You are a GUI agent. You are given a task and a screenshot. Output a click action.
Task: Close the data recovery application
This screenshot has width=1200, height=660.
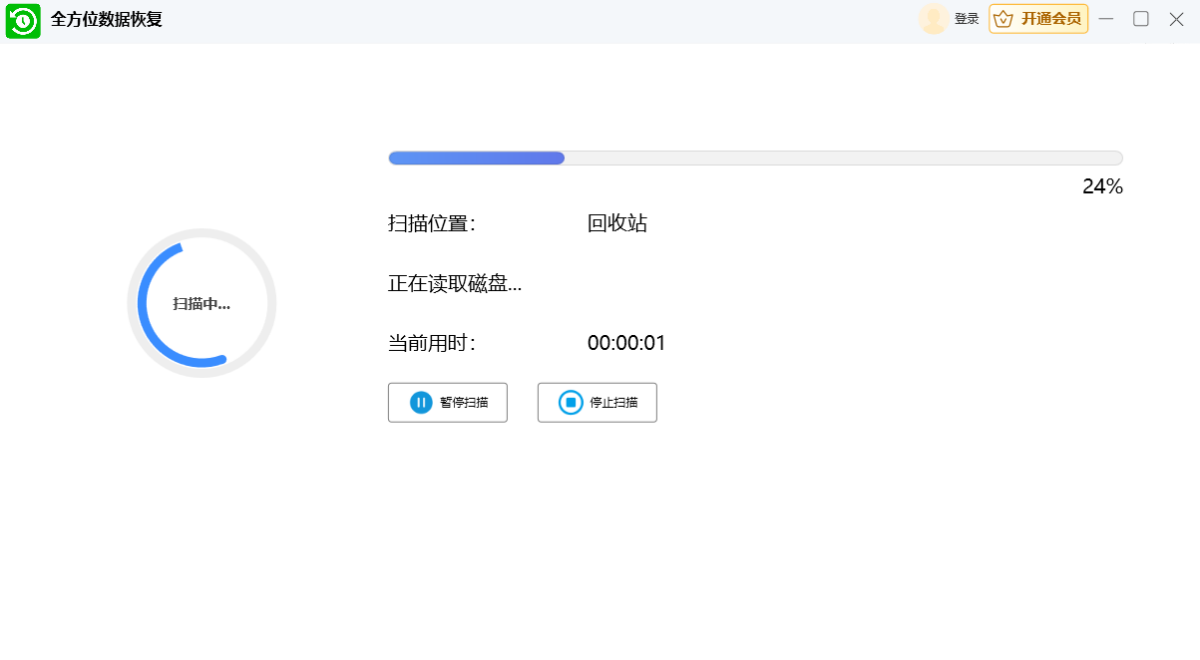(x=1176, y=19)
